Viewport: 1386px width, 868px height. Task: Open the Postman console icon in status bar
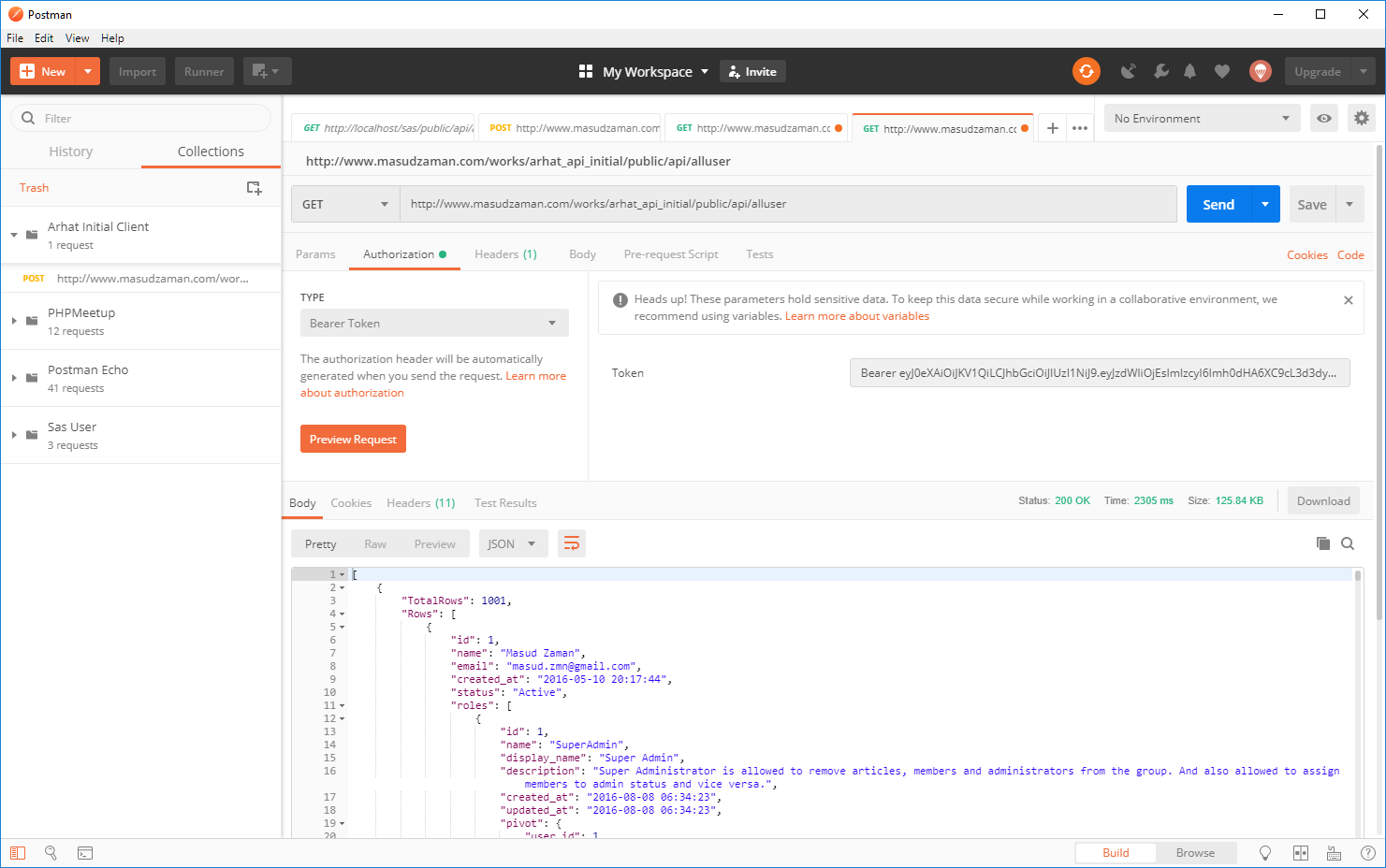click(85, 853)
